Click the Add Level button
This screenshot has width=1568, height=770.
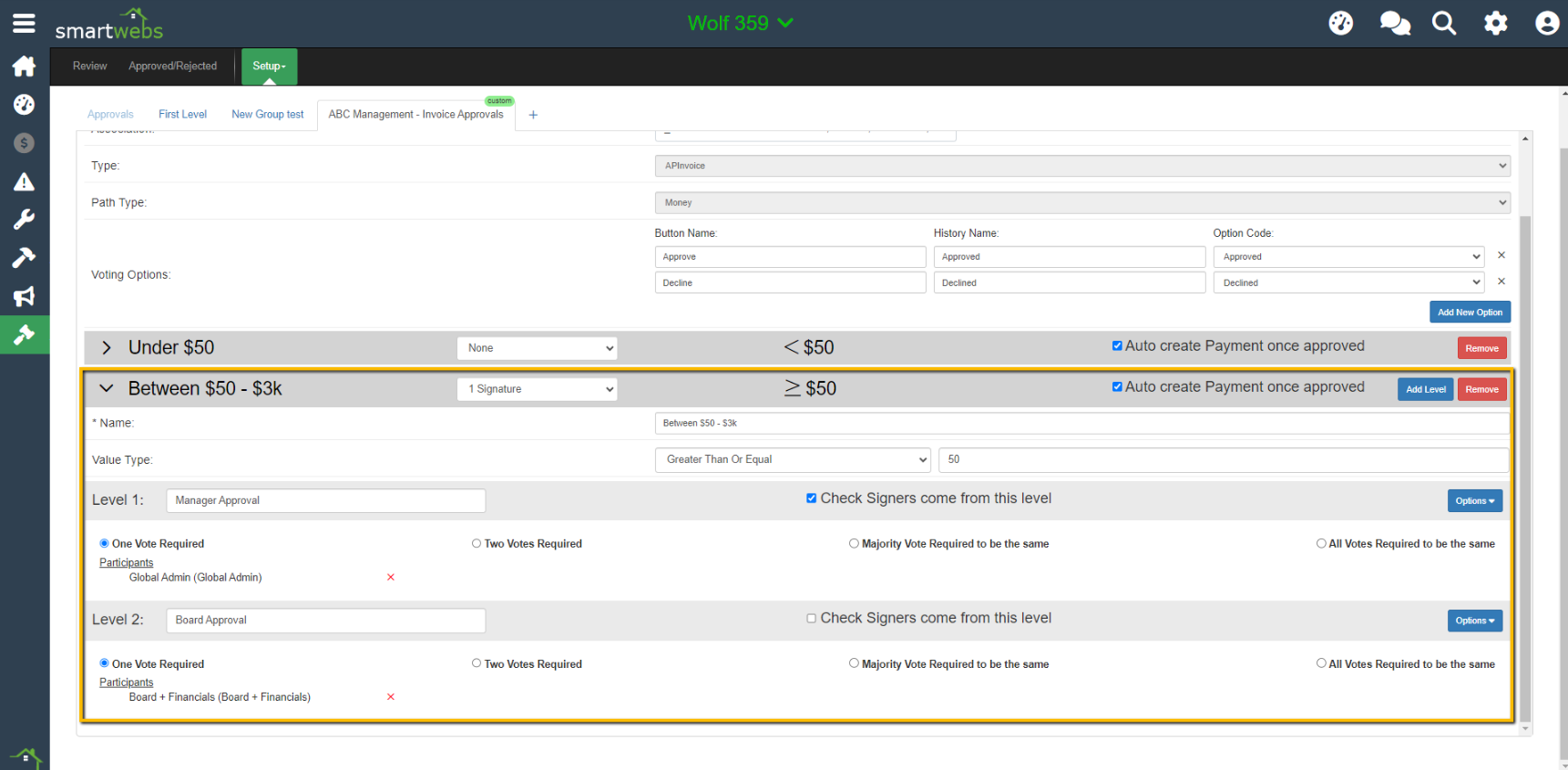[x=1426, y=389]
